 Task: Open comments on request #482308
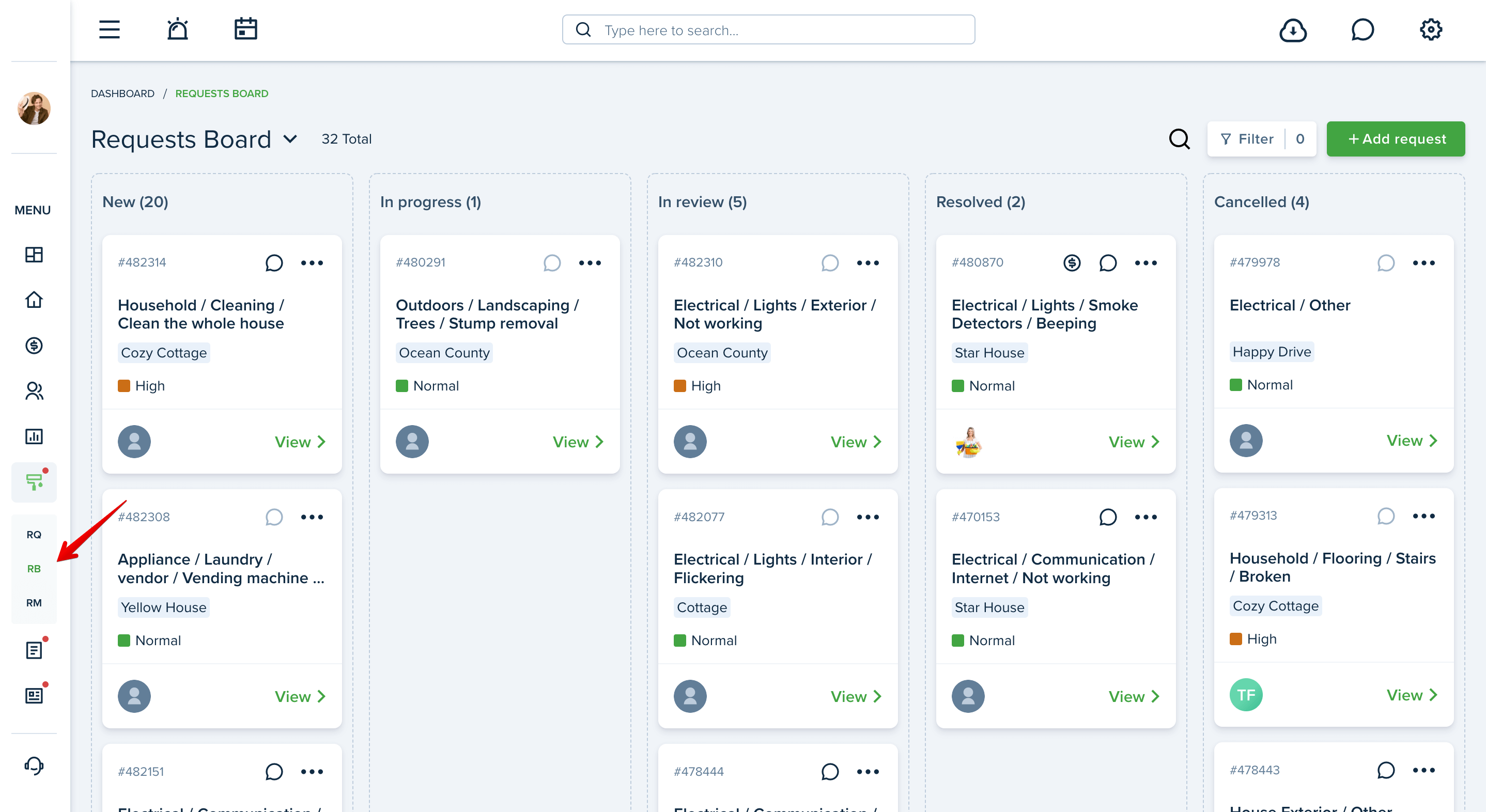[274, 517]
